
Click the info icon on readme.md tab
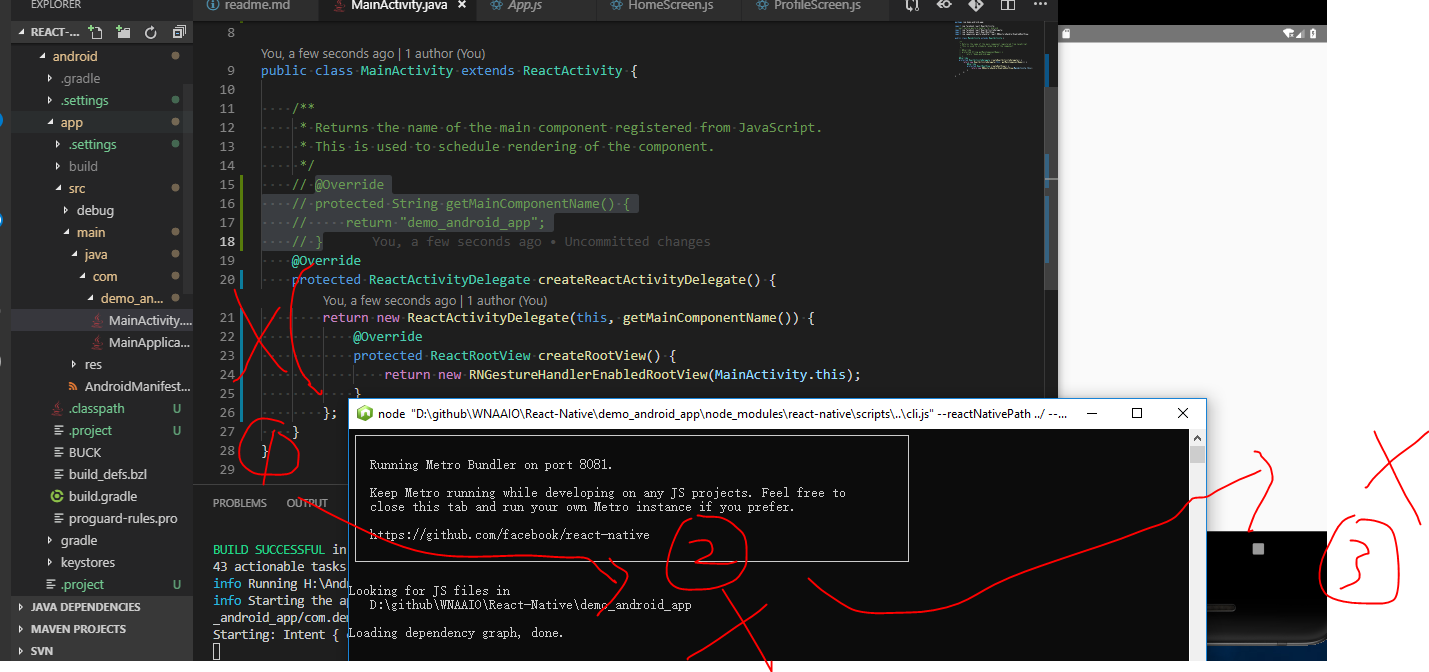point(212,6)
